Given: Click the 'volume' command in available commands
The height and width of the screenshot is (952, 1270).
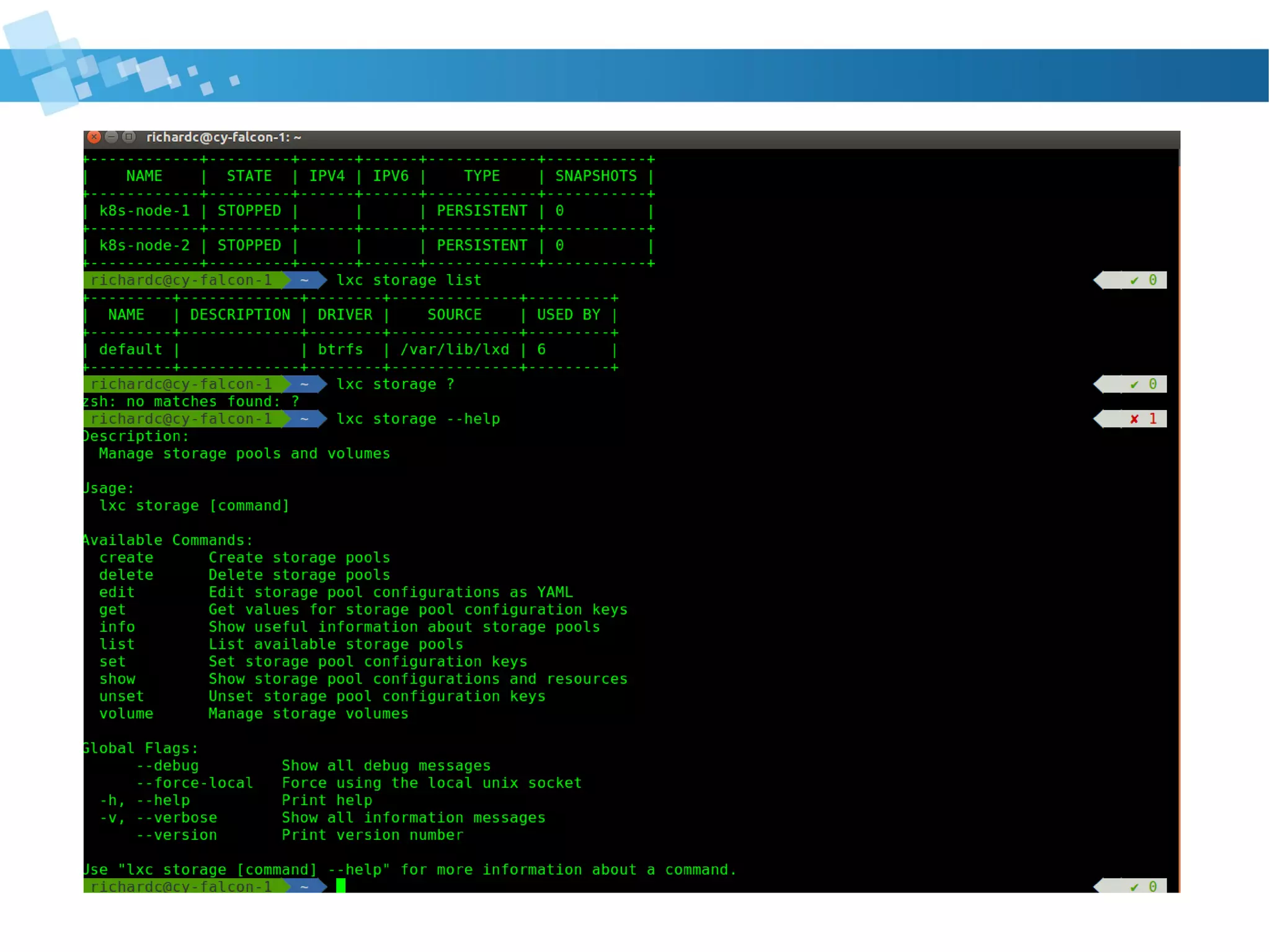Looking at the screenshot, I should 127,714.
